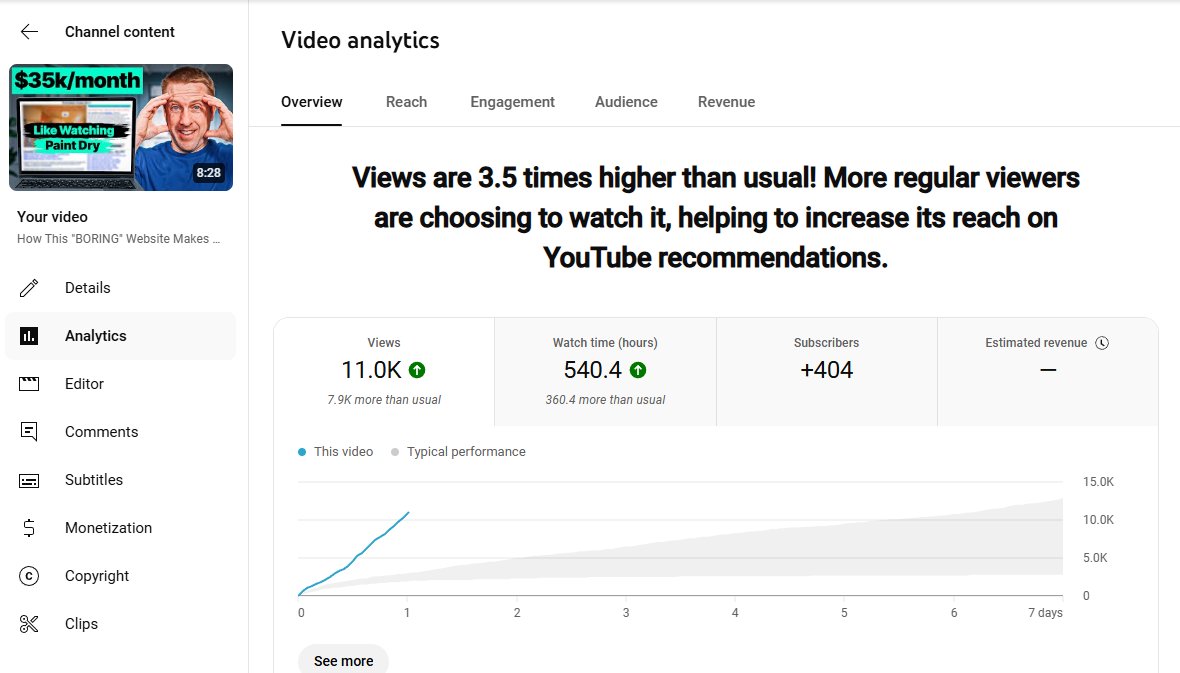Viewport: 1180px width, 673px height.
Task: Click the Channel content link
Action: tap(120, 32)
